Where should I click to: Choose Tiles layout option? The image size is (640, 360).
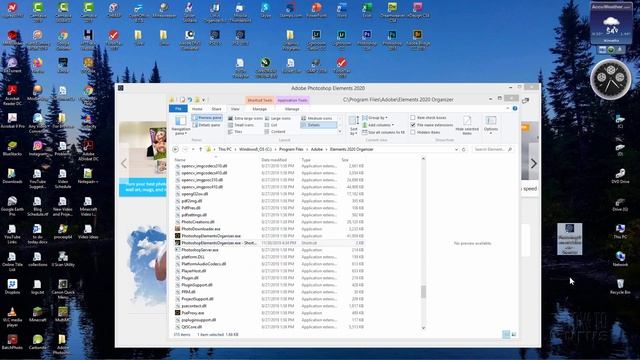click(x=235, y=132)
